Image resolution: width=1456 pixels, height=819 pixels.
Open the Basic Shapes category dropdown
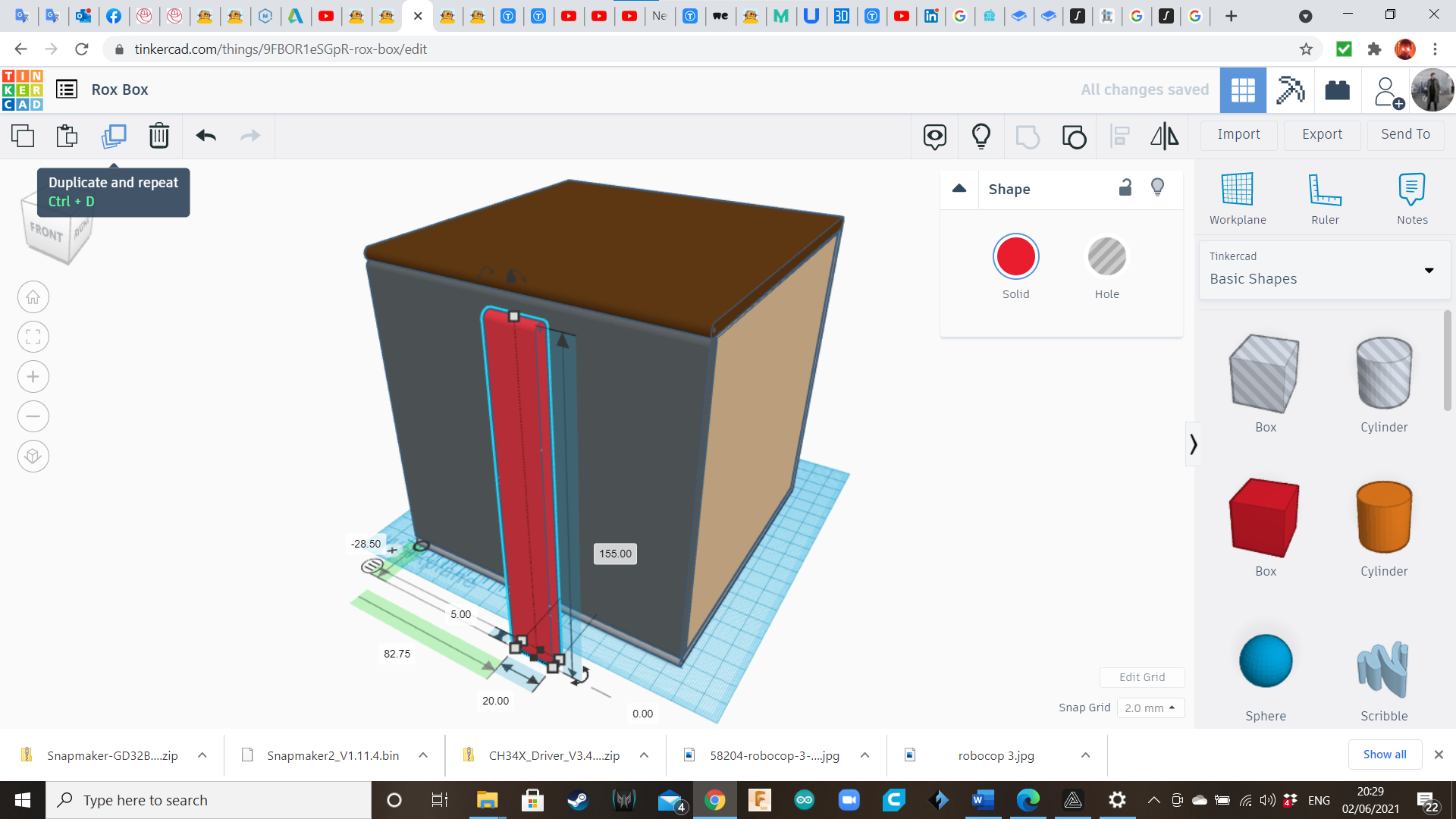pos(1430,270)
